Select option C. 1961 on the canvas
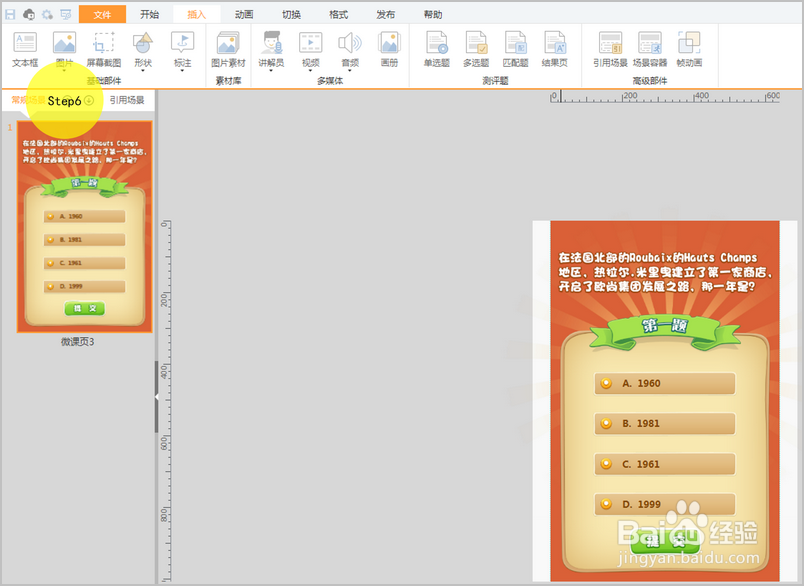The image size is (804, 586). pos(665,464)
